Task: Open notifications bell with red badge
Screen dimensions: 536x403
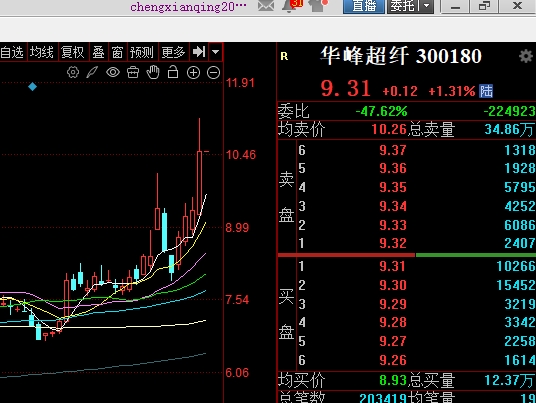Action: 291,5
